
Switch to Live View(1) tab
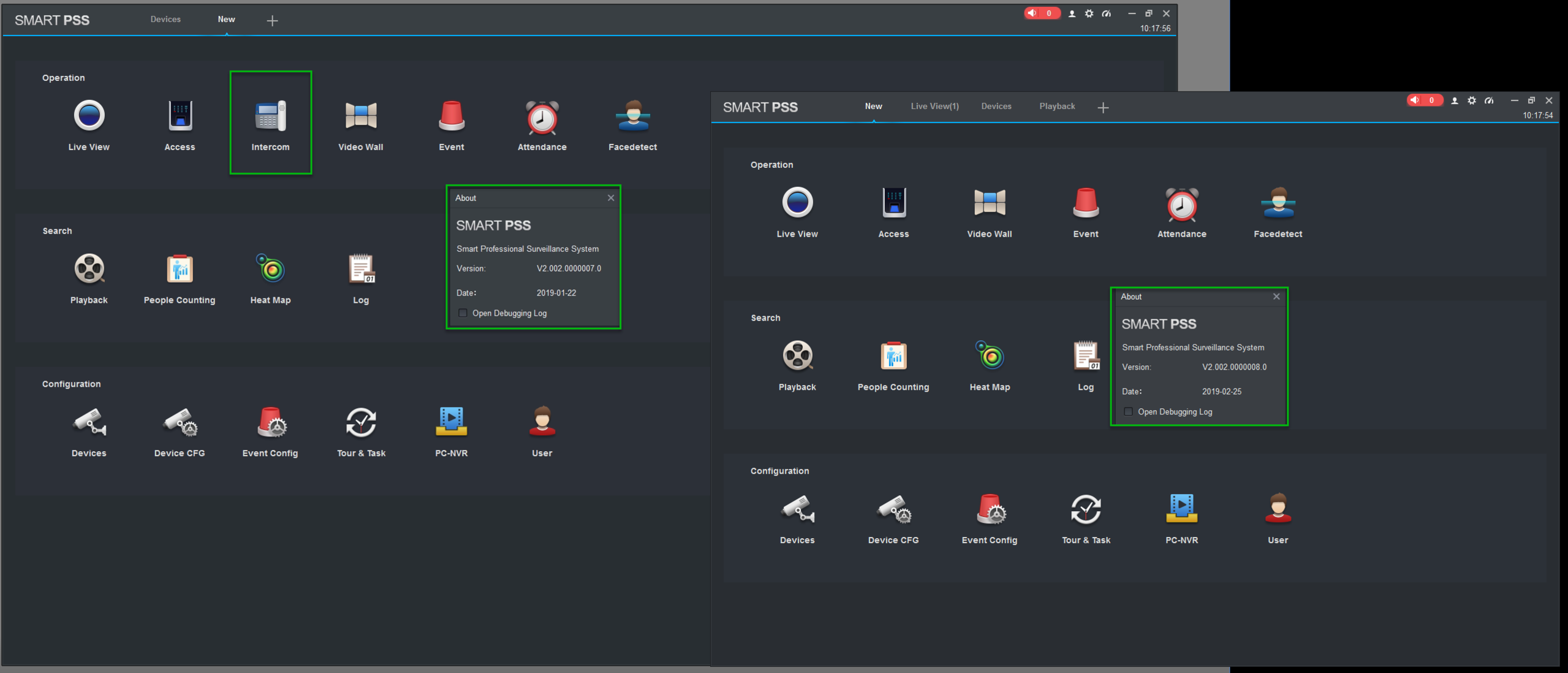934,106
